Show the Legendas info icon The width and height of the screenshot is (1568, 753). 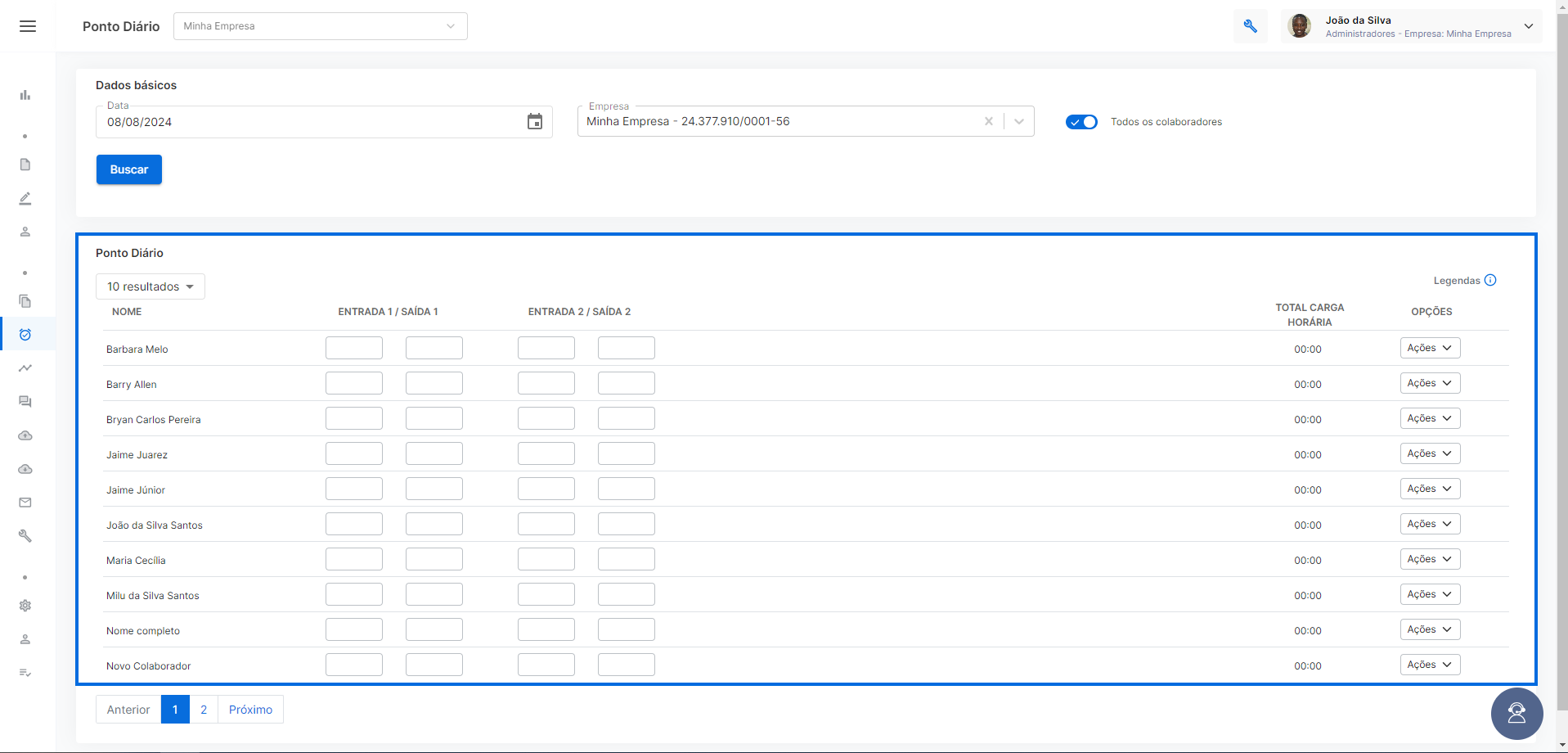[1490, 280]
